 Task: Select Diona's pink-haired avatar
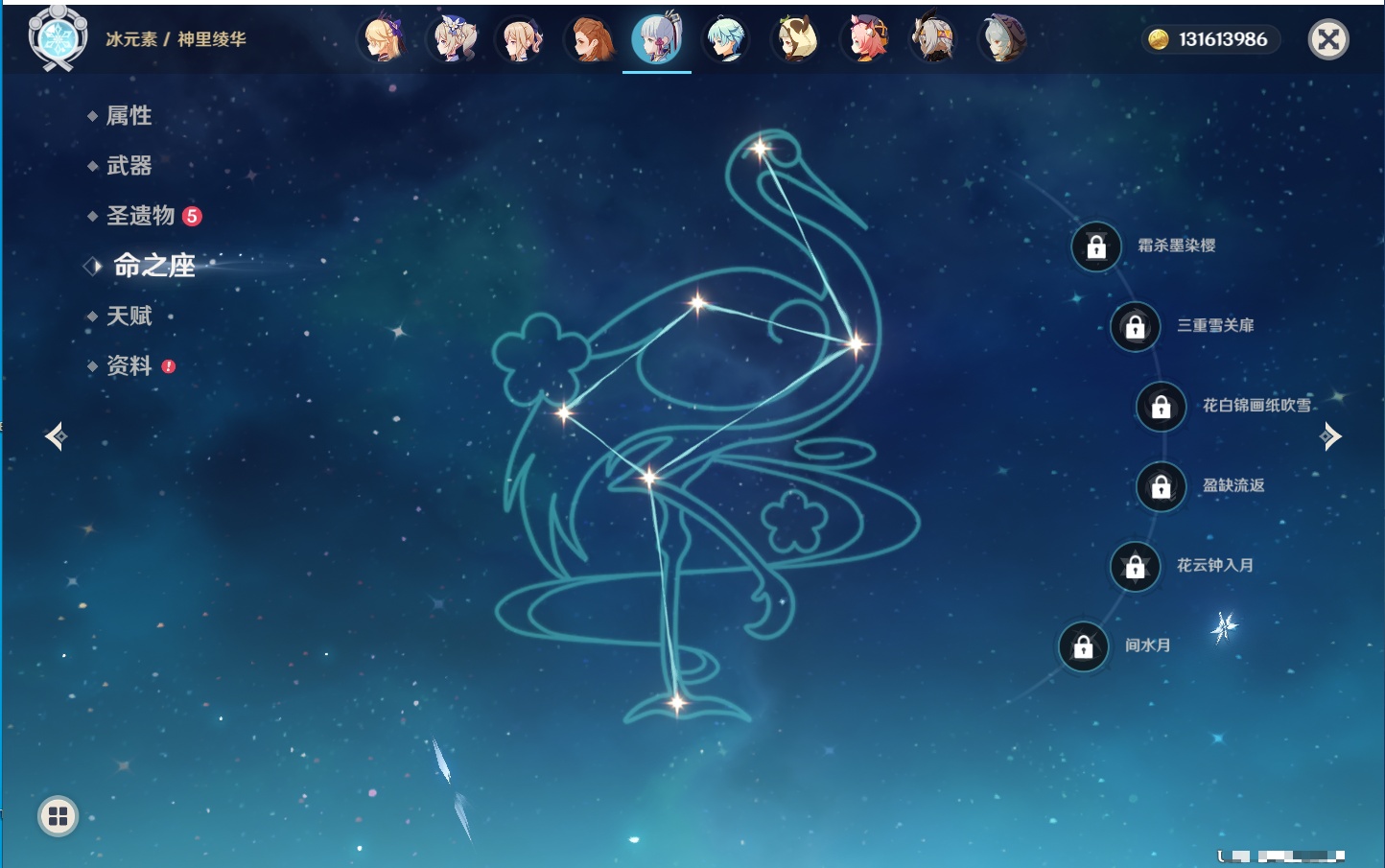[x=864, y=39]
